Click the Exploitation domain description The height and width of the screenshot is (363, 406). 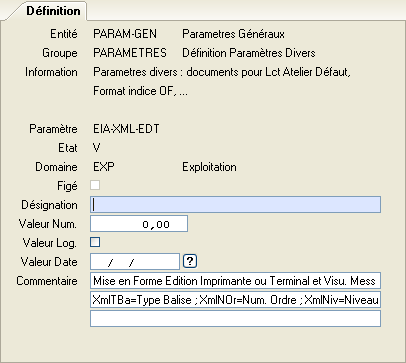pos(209,167)
